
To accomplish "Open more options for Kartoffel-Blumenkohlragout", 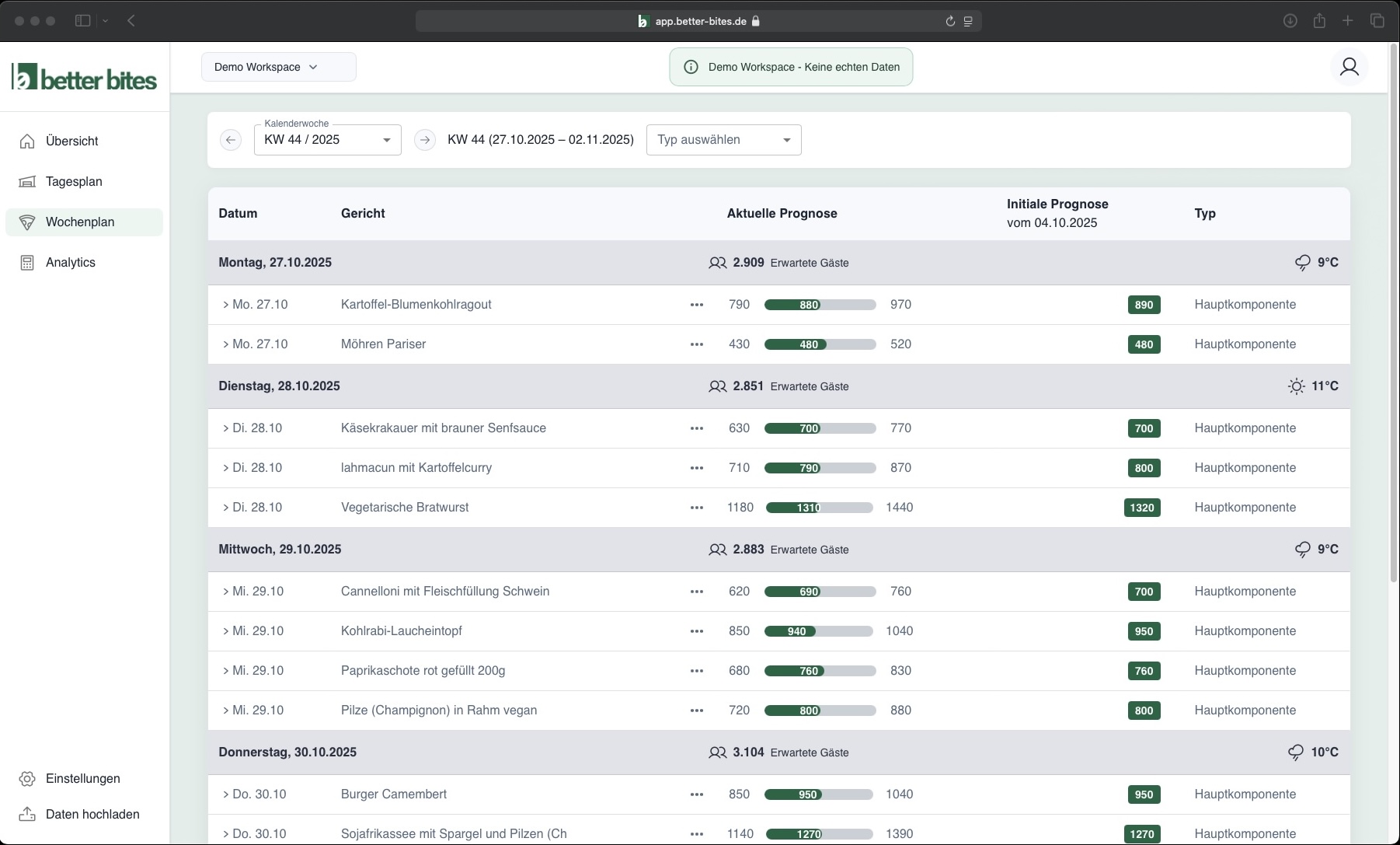I will [x=696, y=305].
